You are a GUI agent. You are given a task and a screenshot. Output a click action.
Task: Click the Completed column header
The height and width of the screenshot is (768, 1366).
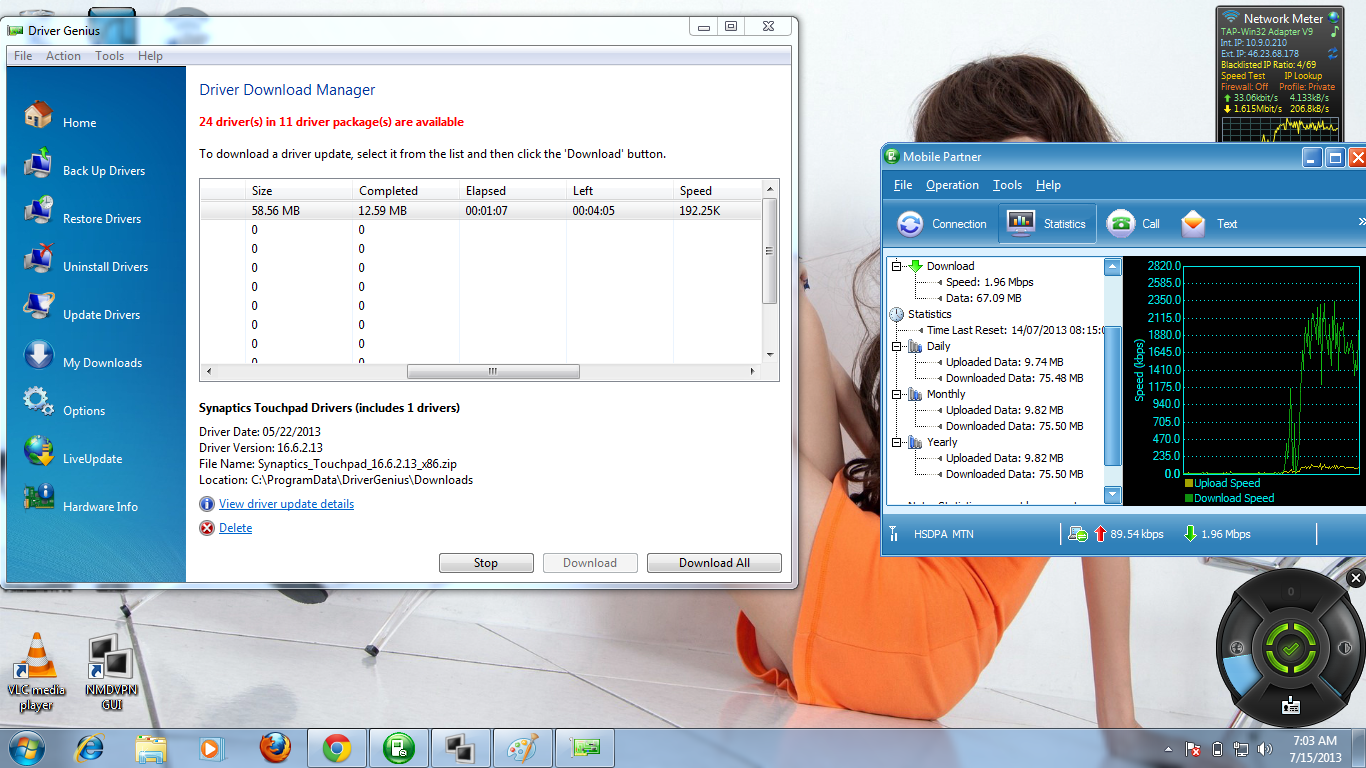[405, 190]
